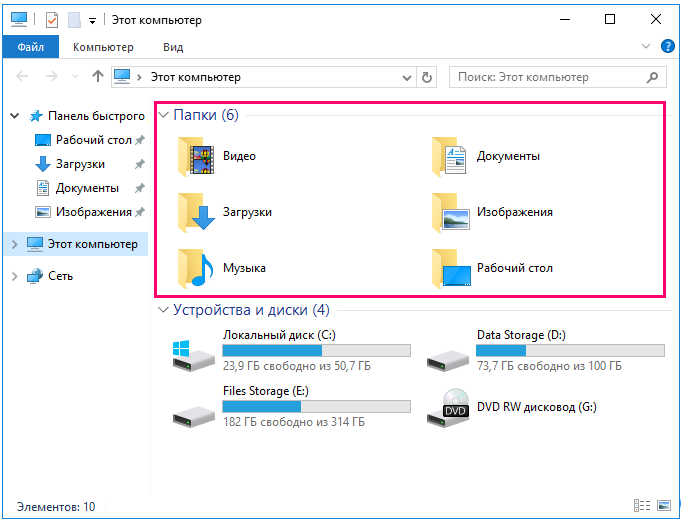Image resolution: width=681 pixels, height=521 pixels.
Task: Open the Файл menu
Action: click(30, 46)
